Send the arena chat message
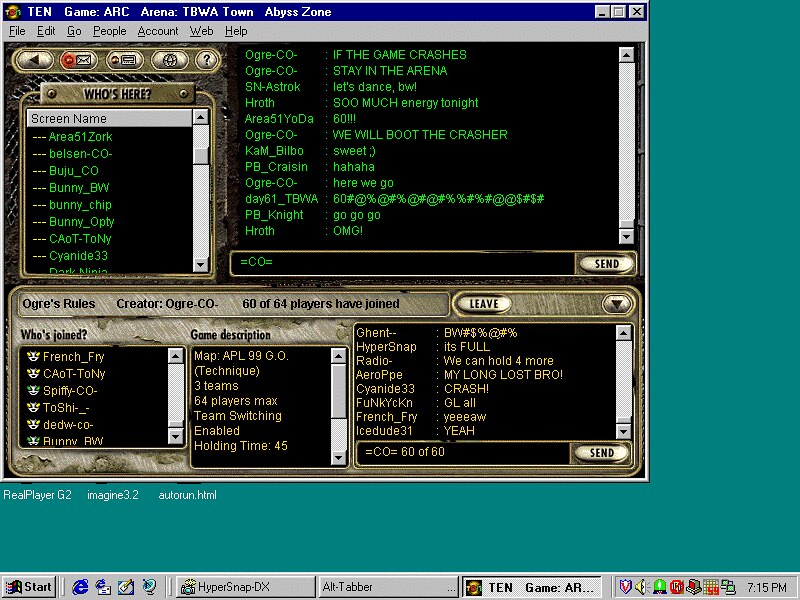Viewport: 800px width, 600px height. 606,264
